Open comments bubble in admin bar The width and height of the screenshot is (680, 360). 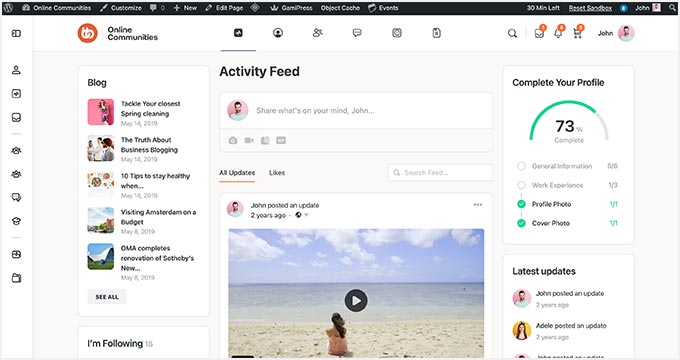pyautogui.click(x=157, y=8)
